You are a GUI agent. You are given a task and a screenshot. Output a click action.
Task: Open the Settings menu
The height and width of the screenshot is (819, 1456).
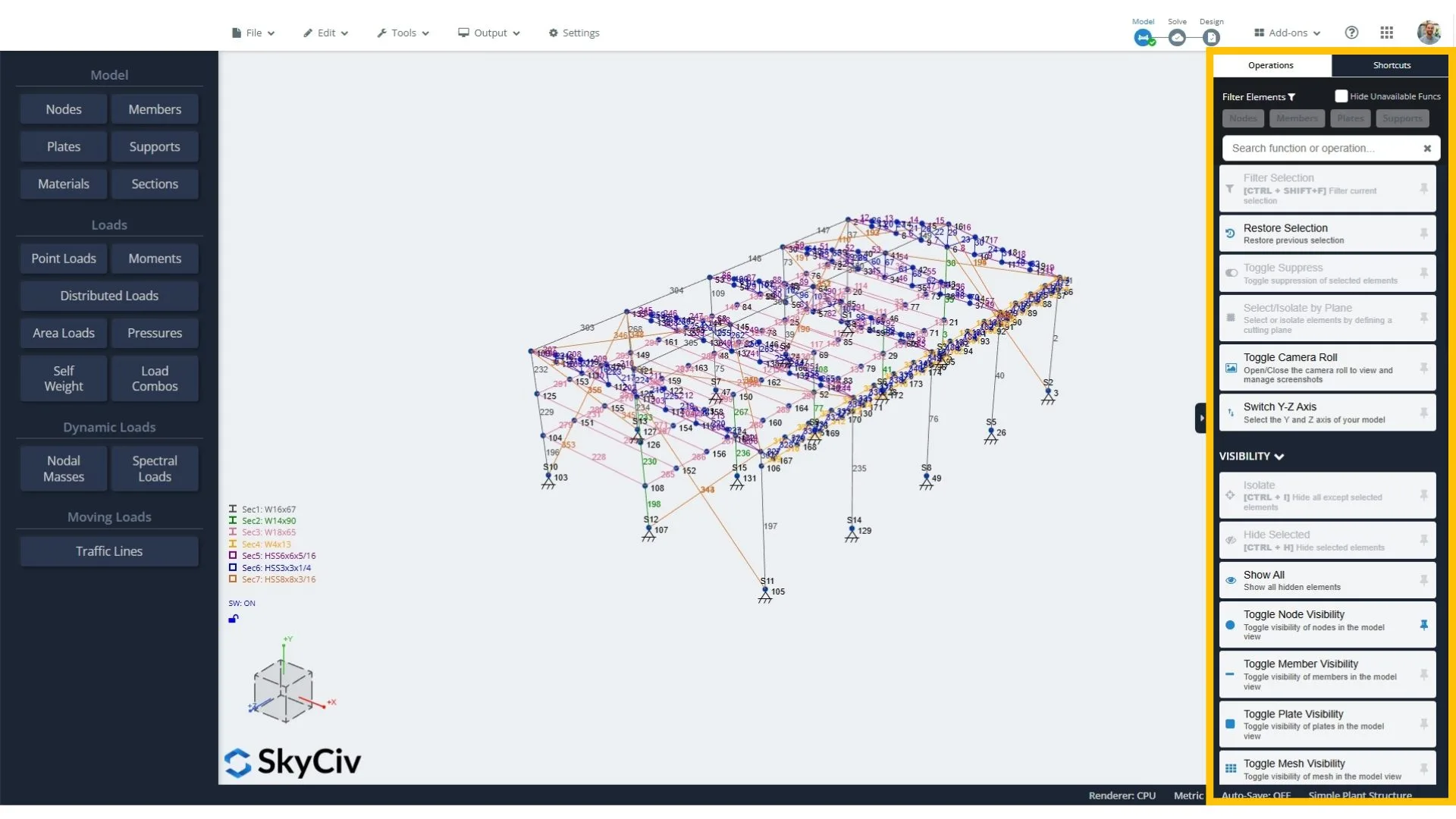coord(574,33)
